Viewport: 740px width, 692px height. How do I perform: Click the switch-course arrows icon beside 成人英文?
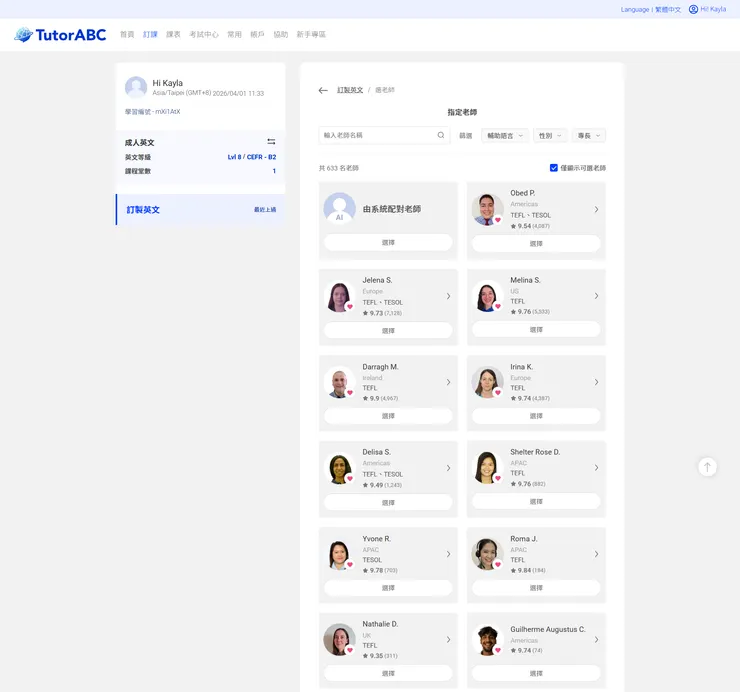coord(271,142)
